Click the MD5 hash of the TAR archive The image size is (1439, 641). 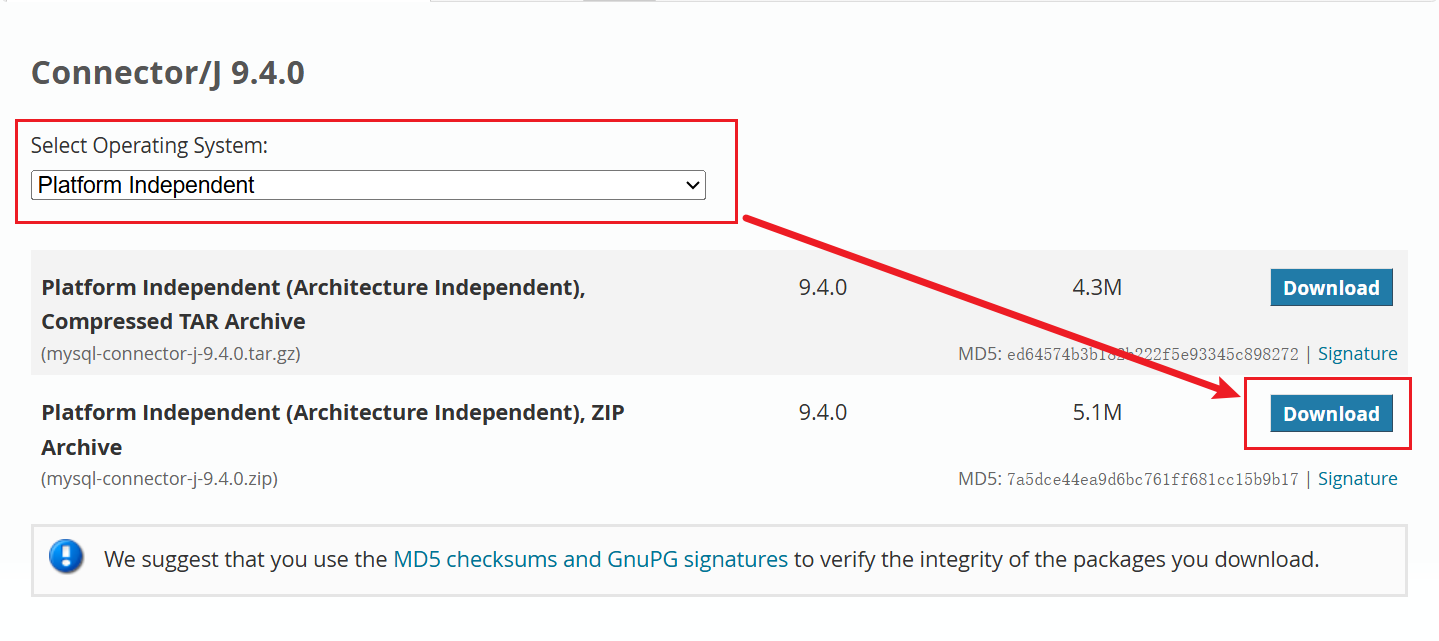point(1152,354)
